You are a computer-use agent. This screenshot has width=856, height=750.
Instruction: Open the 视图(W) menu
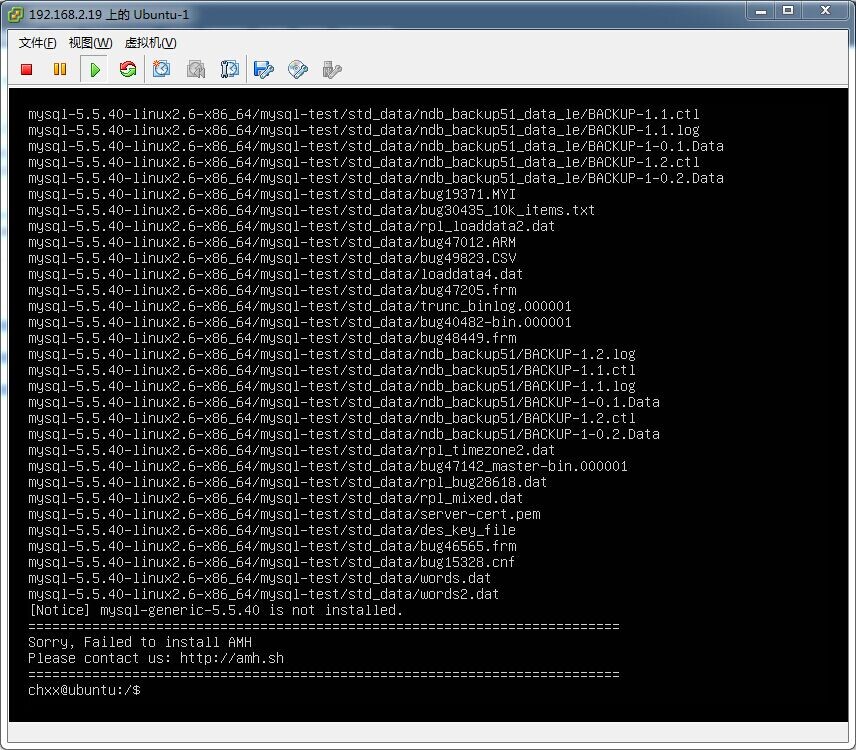[90, 43]
